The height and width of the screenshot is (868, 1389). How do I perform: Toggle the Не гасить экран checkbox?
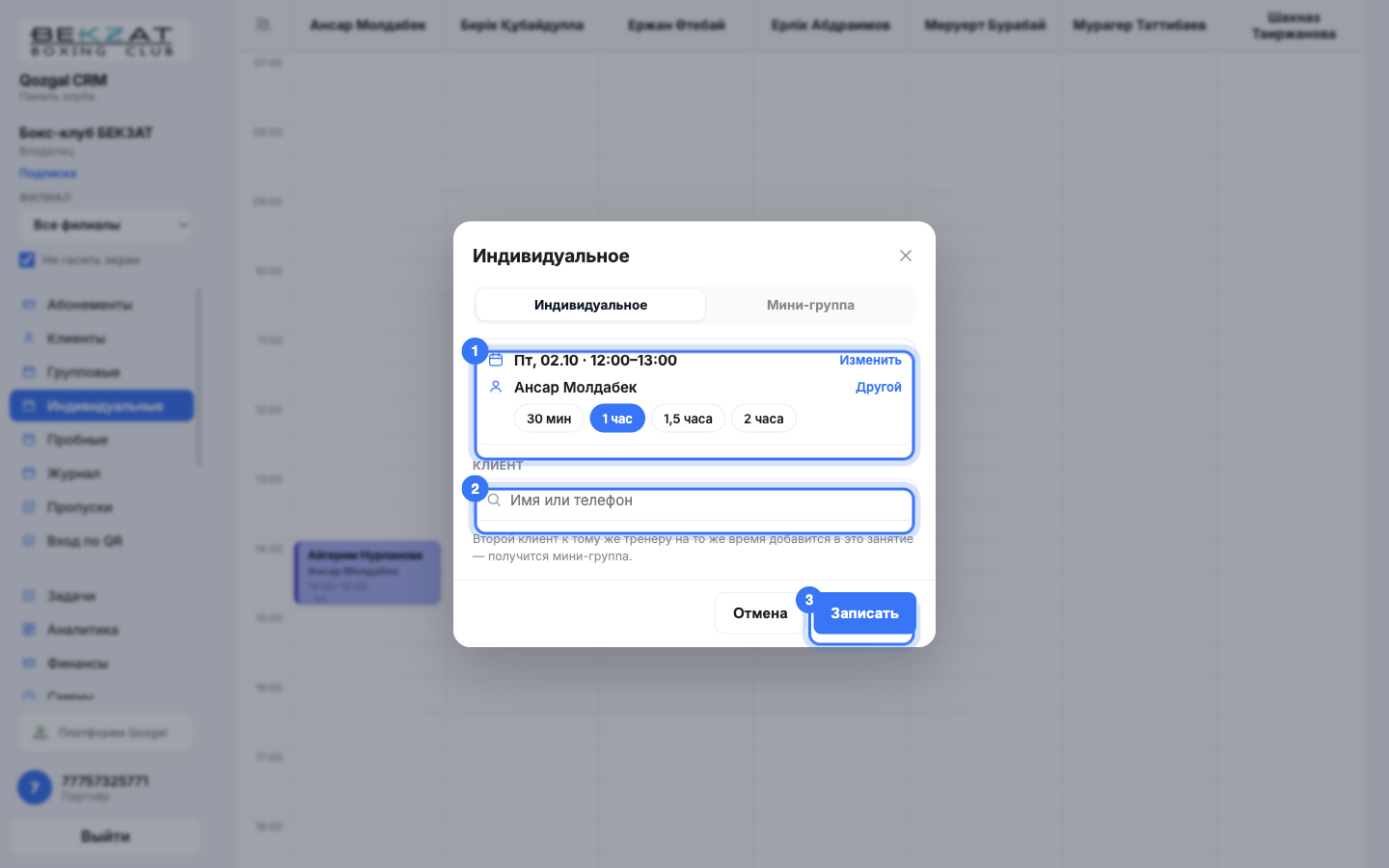pyautogui.click(x=27, y=260)
